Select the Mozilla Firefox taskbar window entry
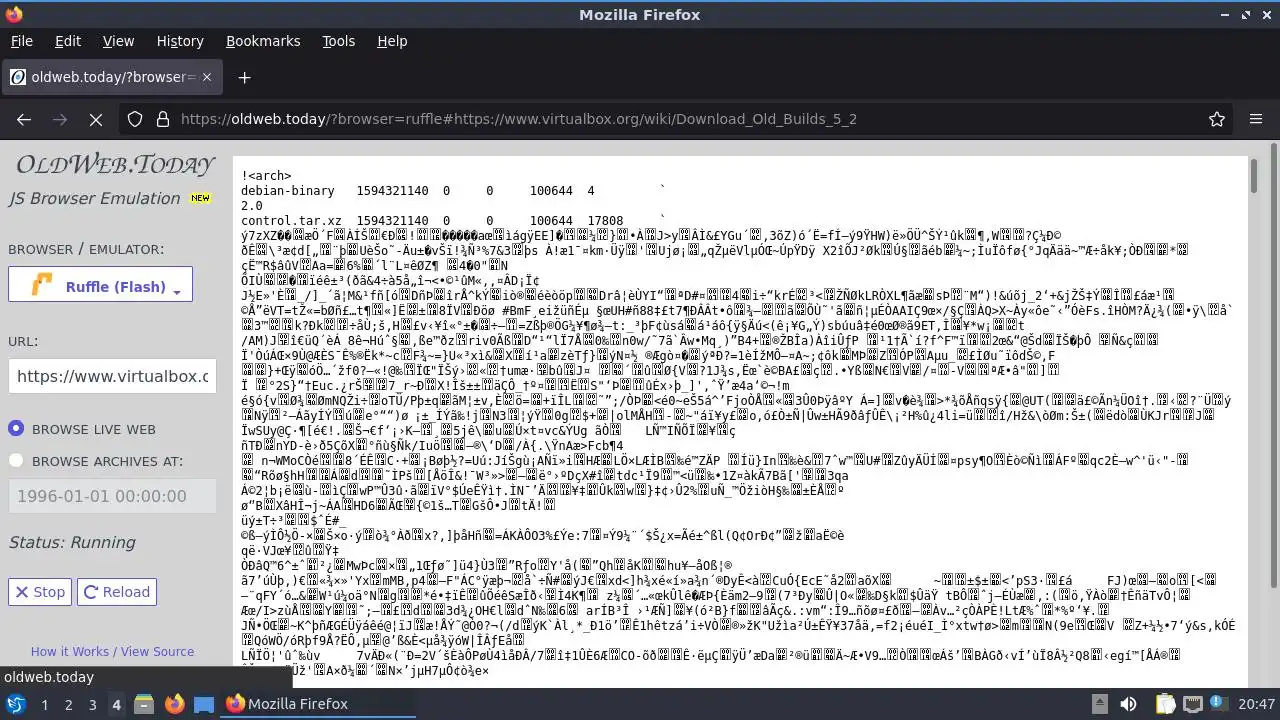The width and height of the screenshot is (1280, 720). [x=319, y=704]
